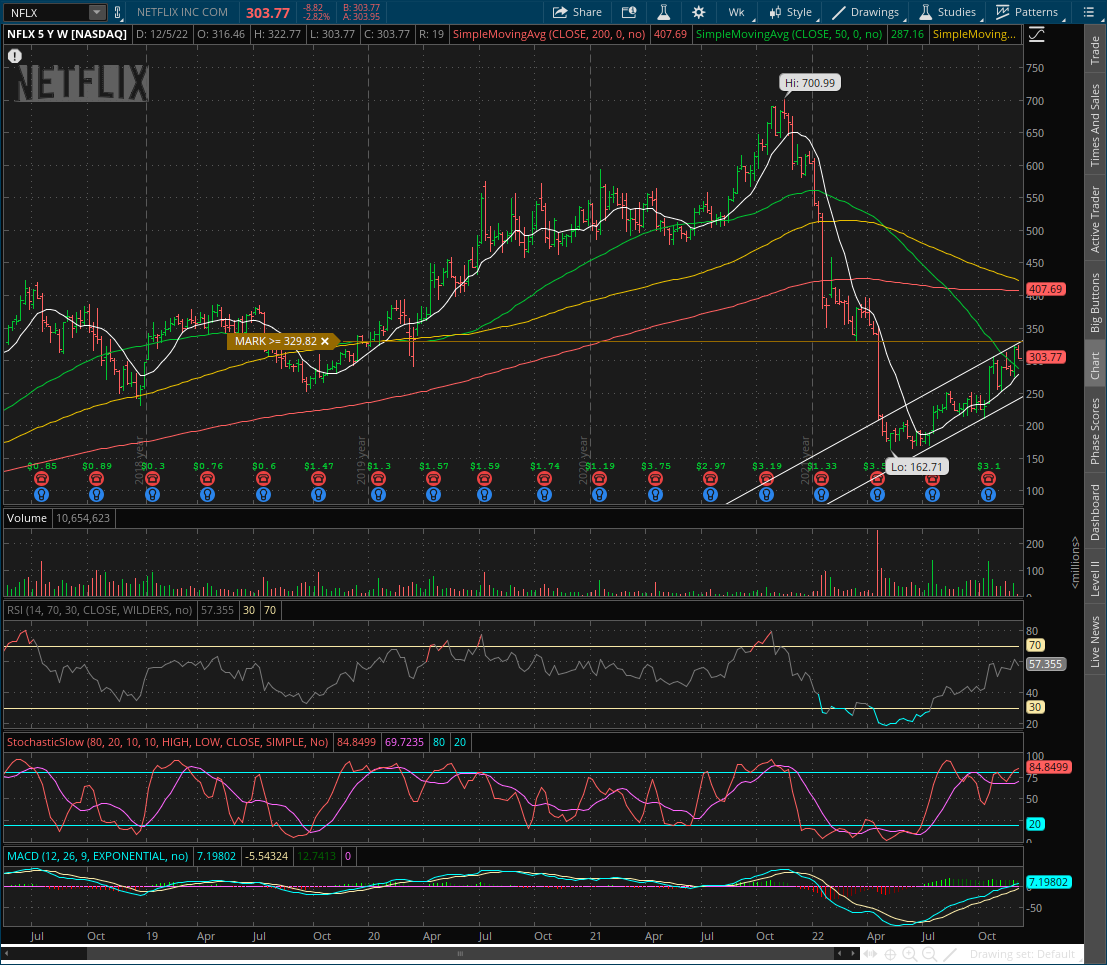
Task: Click the zoom in magnifier icon
Action: (909, 954)
